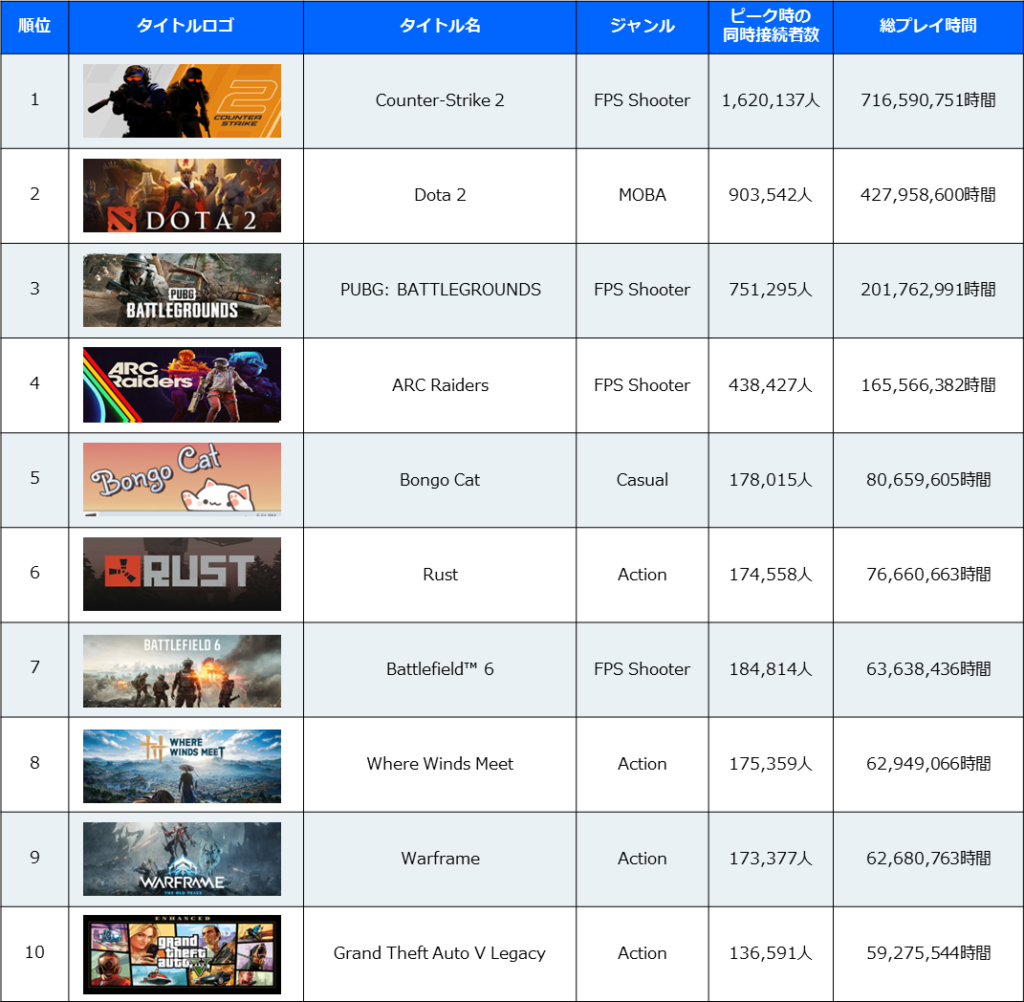Click the MOBA genre cell
The height and width of the screenshot is (1002, 1024).
click(642, 195)
